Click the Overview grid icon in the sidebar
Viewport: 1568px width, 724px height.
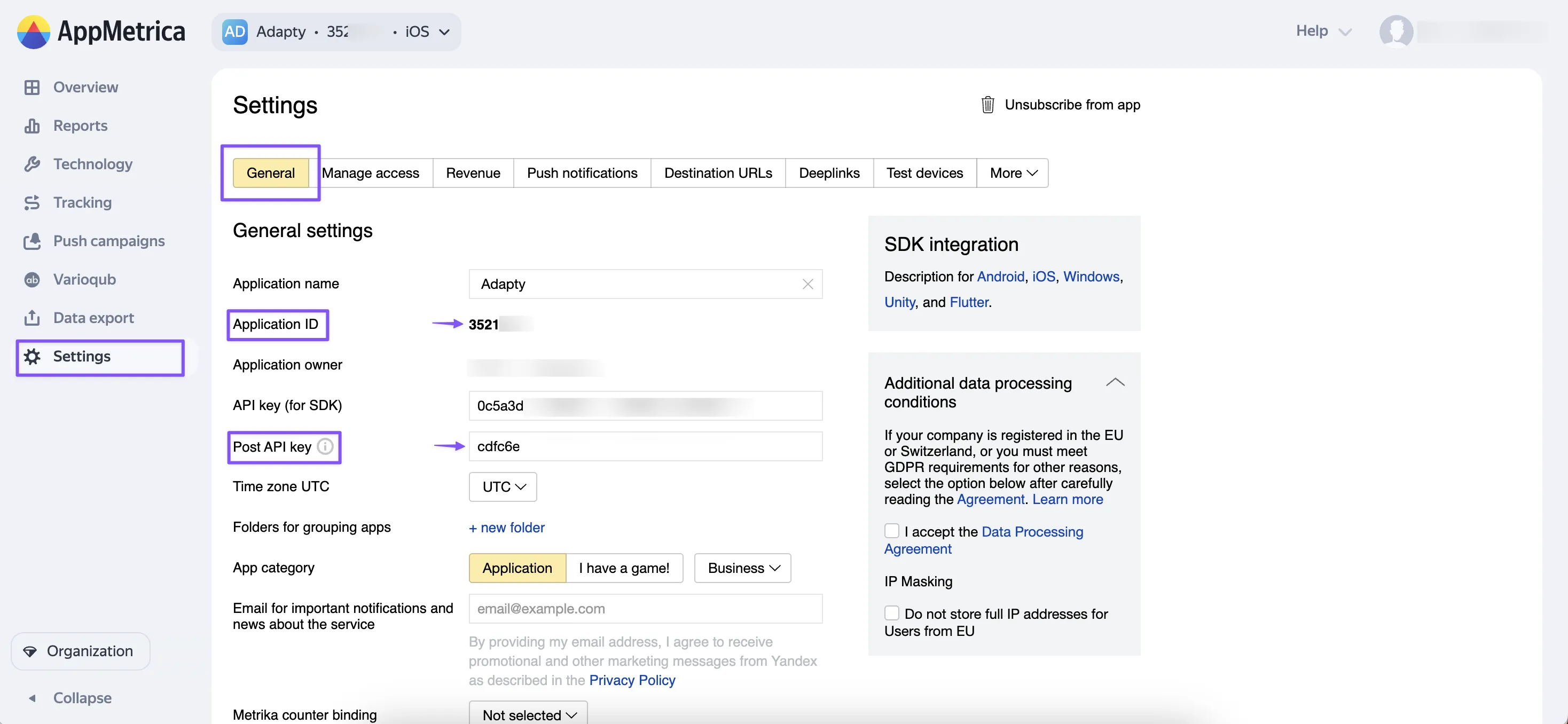tap(32, 87)
